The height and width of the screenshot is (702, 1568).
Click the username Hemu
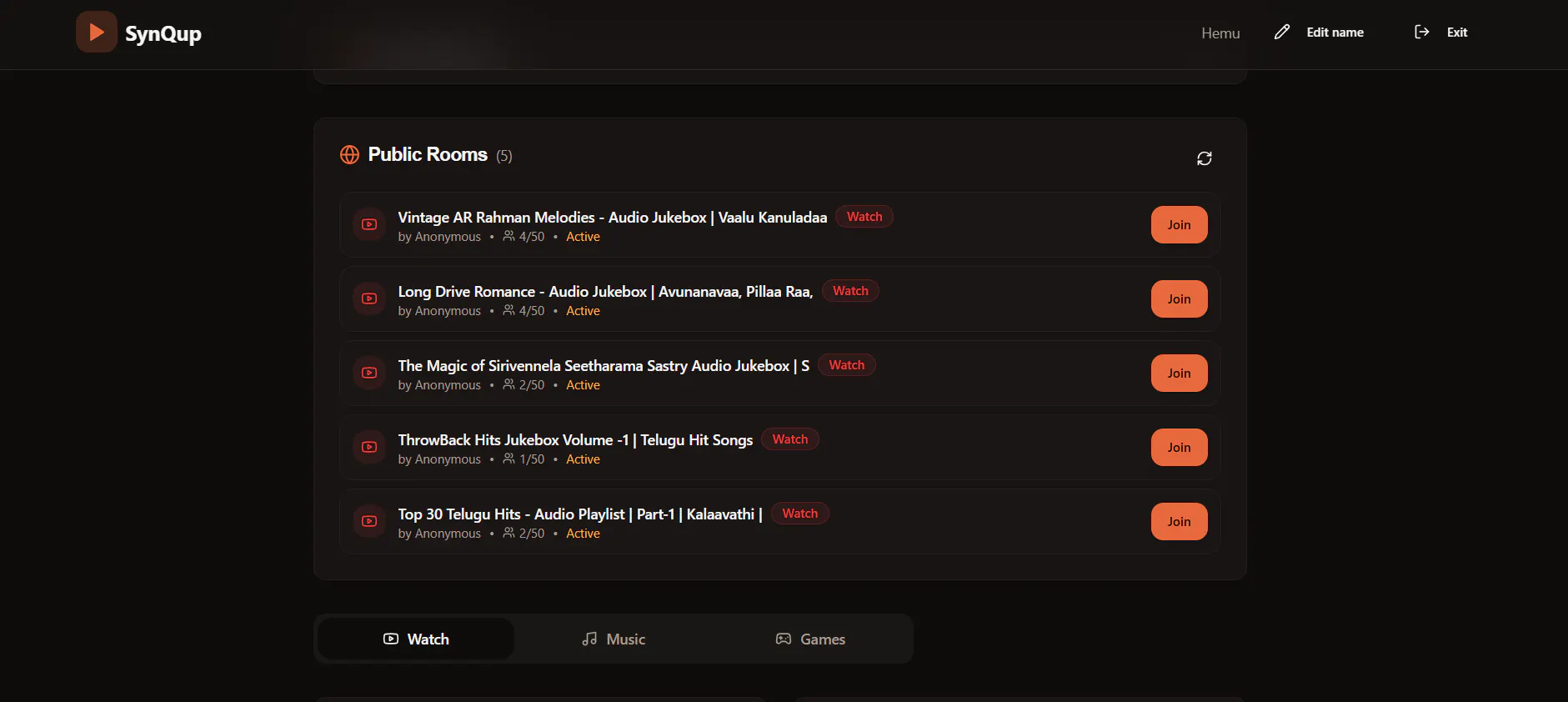[x=1220, y=33]
